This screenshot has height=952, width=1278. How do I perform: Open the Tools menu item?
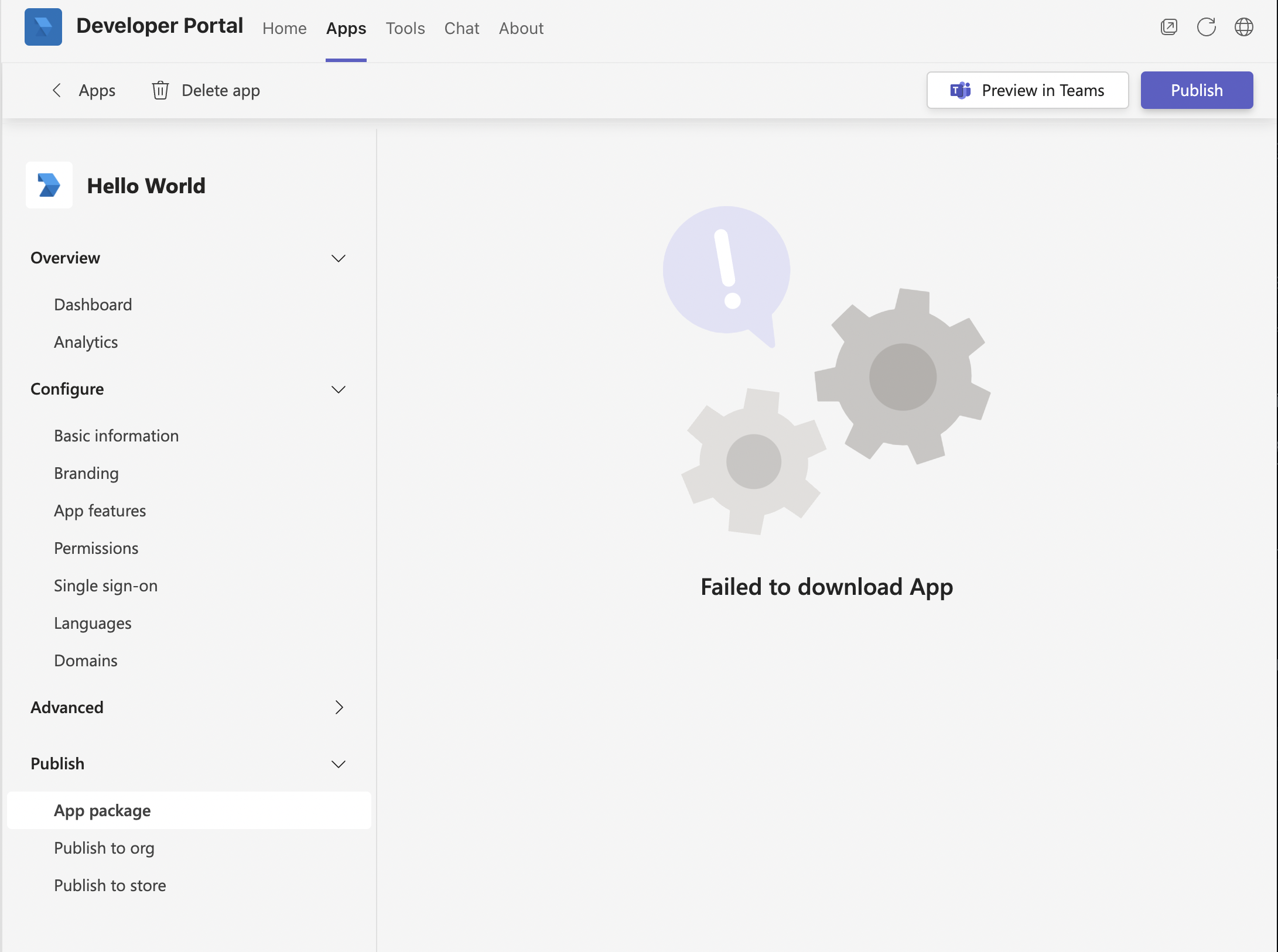coord(405,28)
